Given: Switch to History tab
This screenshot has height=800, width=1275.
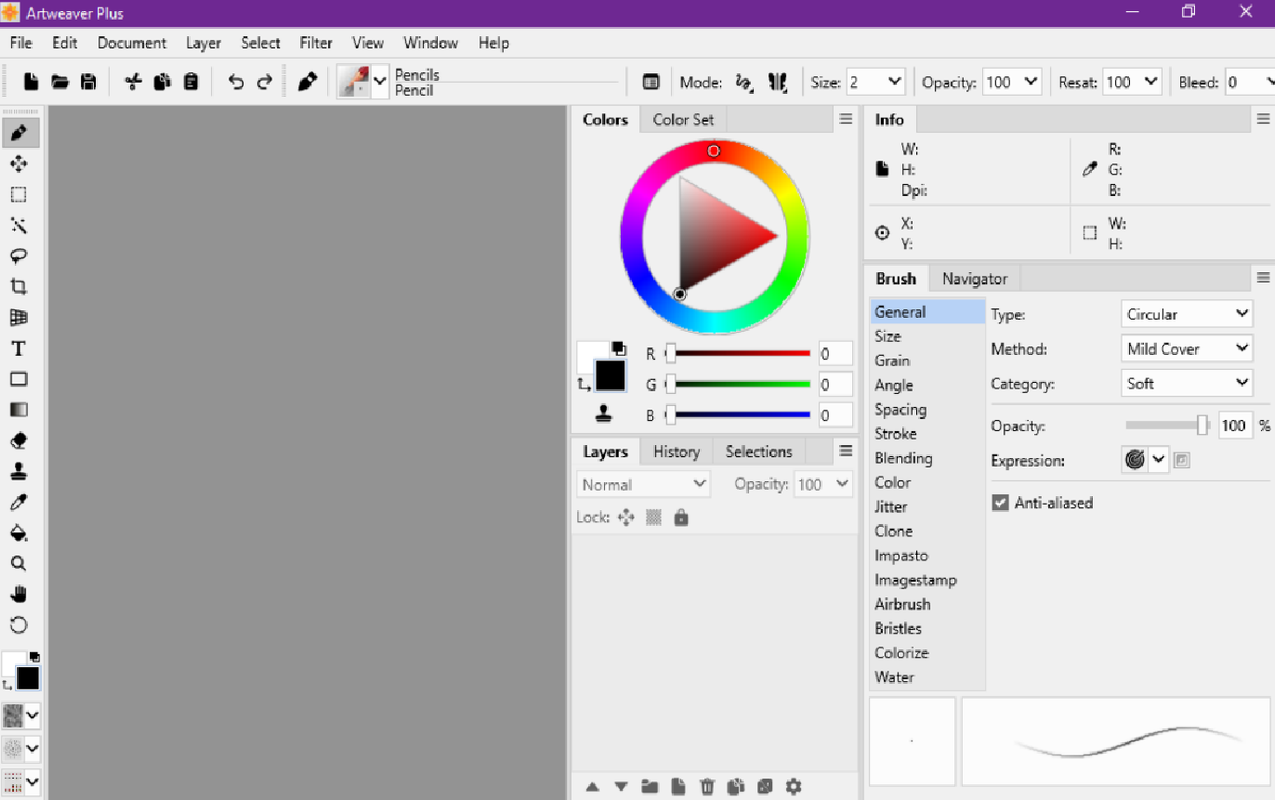Looking at the screenshot, I should click(x=676, y=452).
